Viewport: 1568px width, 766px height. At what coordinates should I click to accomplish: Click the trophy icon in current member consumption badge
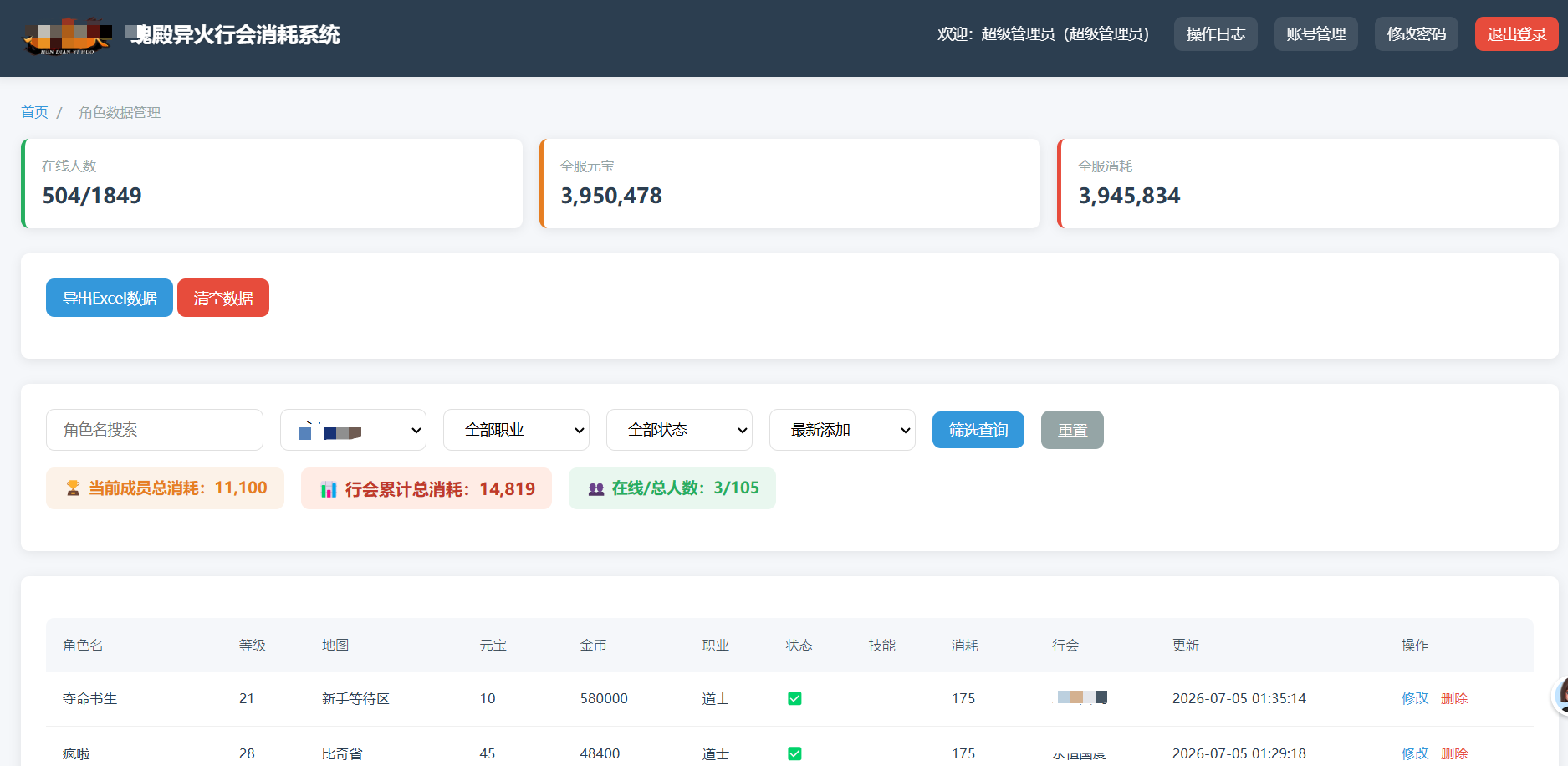pyautogui.click(x=73, y=488)
